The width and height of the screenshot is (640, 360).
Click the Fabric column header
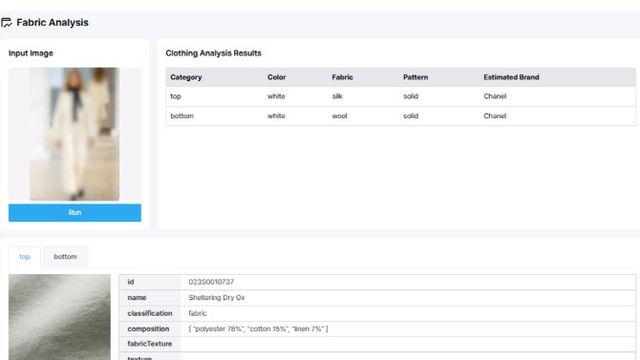342,77
